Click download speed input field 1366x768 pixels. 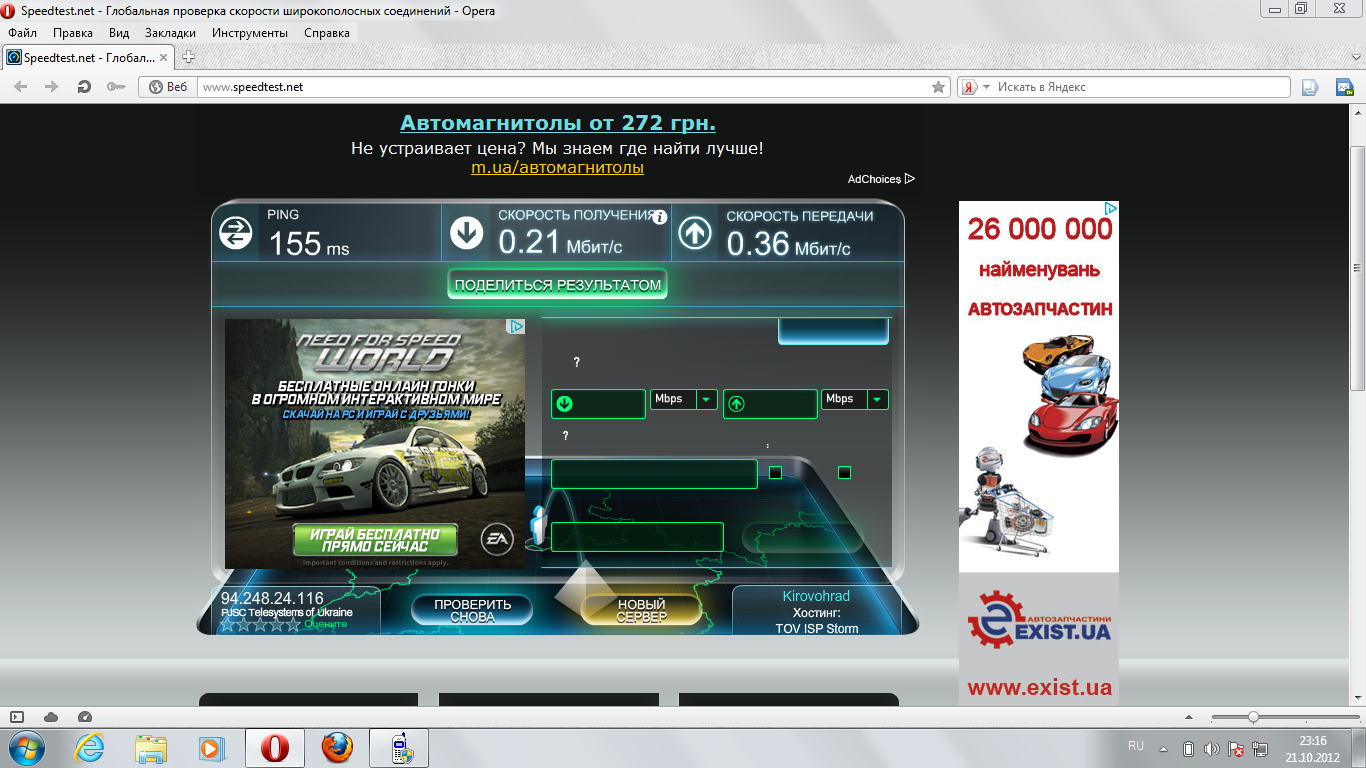598,404
